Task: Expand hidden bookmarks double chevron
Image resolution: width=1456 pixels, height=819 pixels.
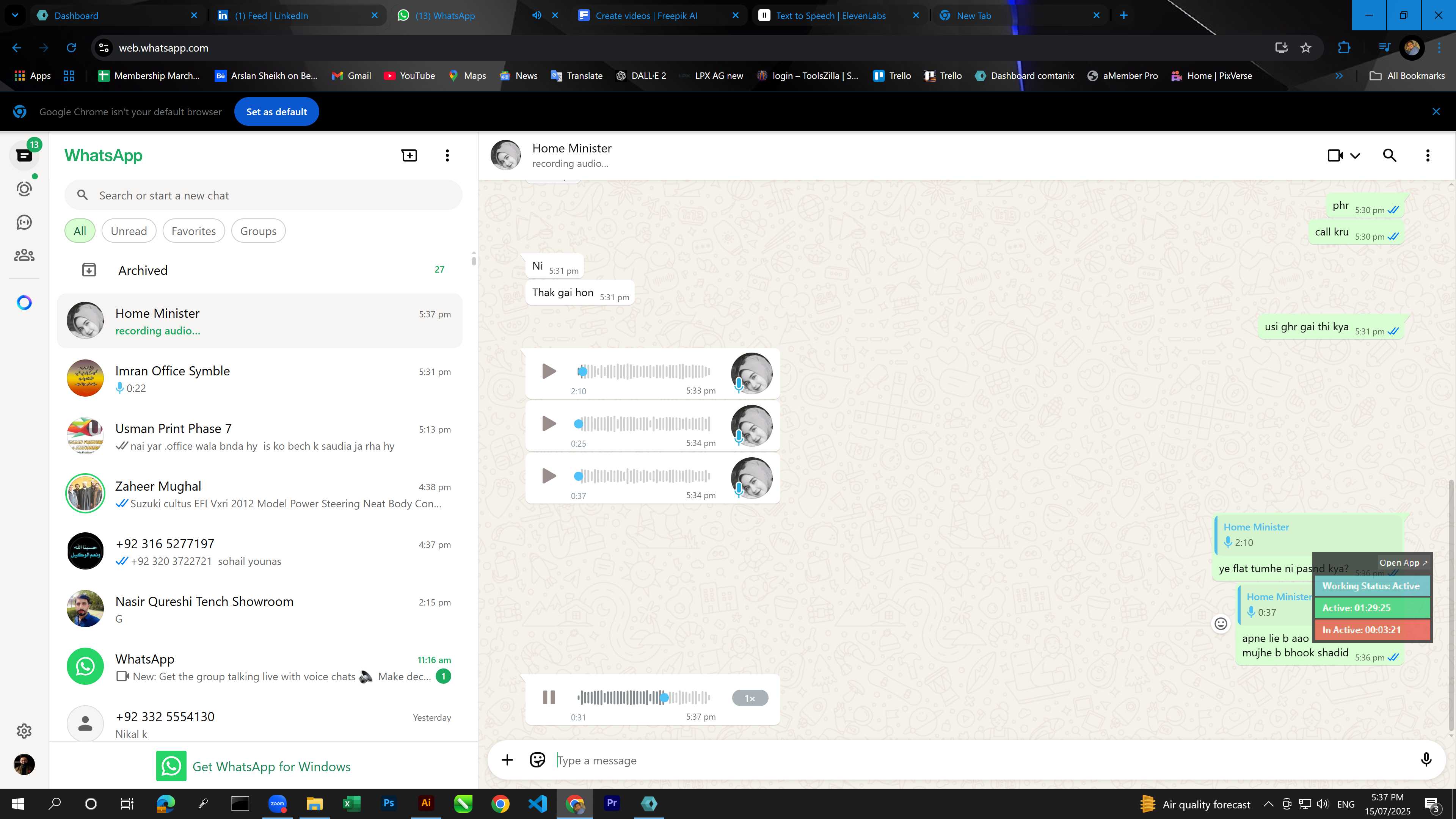Action: [1339, 76]
